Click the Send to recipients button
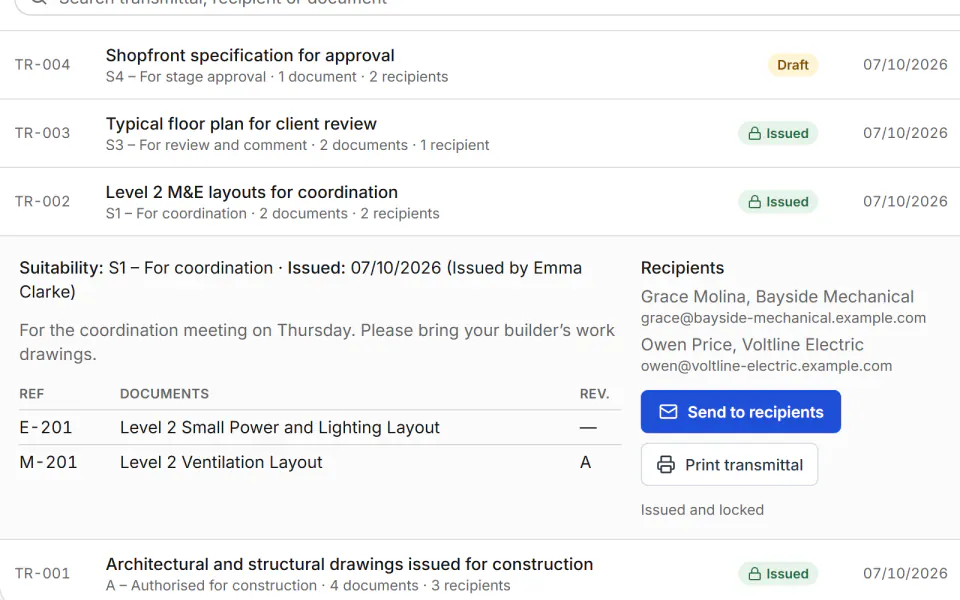This screenshot has width=960, height=600. [741, 411]
